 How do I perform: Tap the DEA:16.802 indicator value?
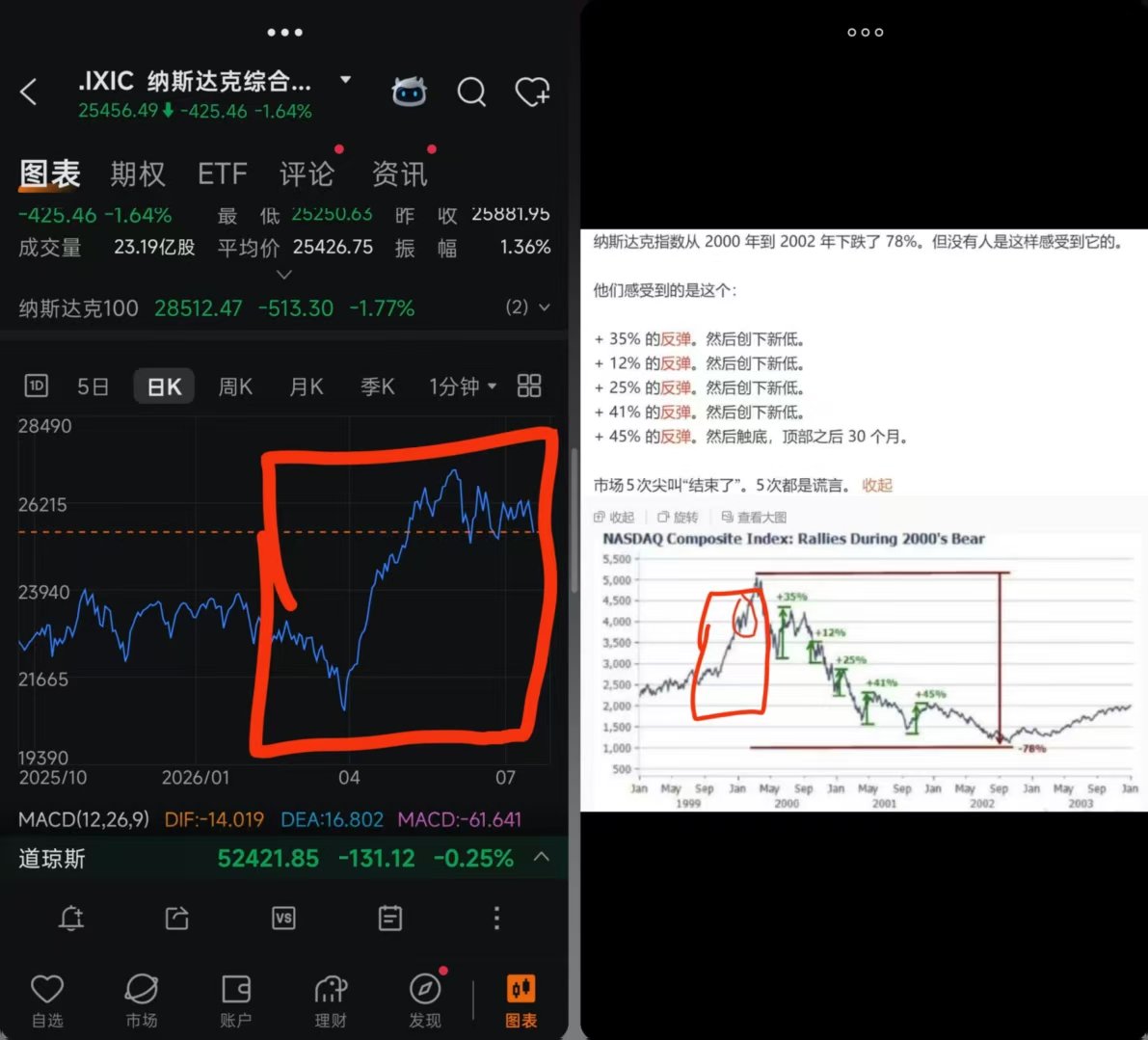pyautogui.click(x=332, y=819)
